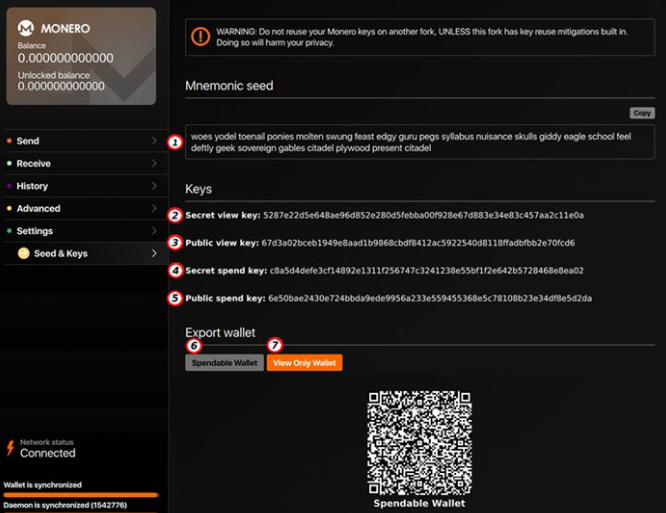Click the yellow dot beside Advanced
The height and width of the screenshot is (513, 666).
(x=9, y=209)
